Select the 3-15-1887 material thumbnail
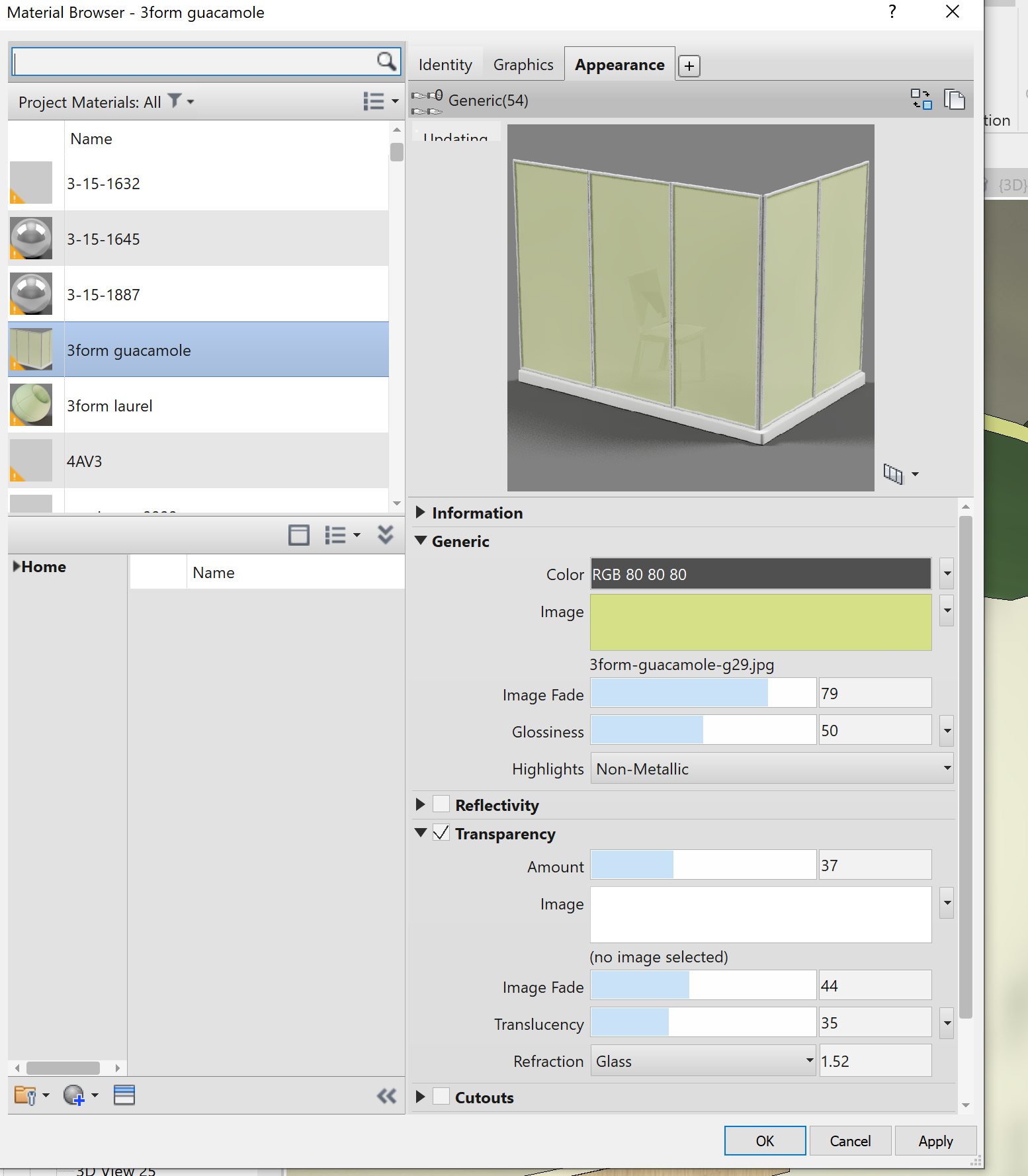Viewport: 1028px width, 1176px height. [x=31, y=294]
